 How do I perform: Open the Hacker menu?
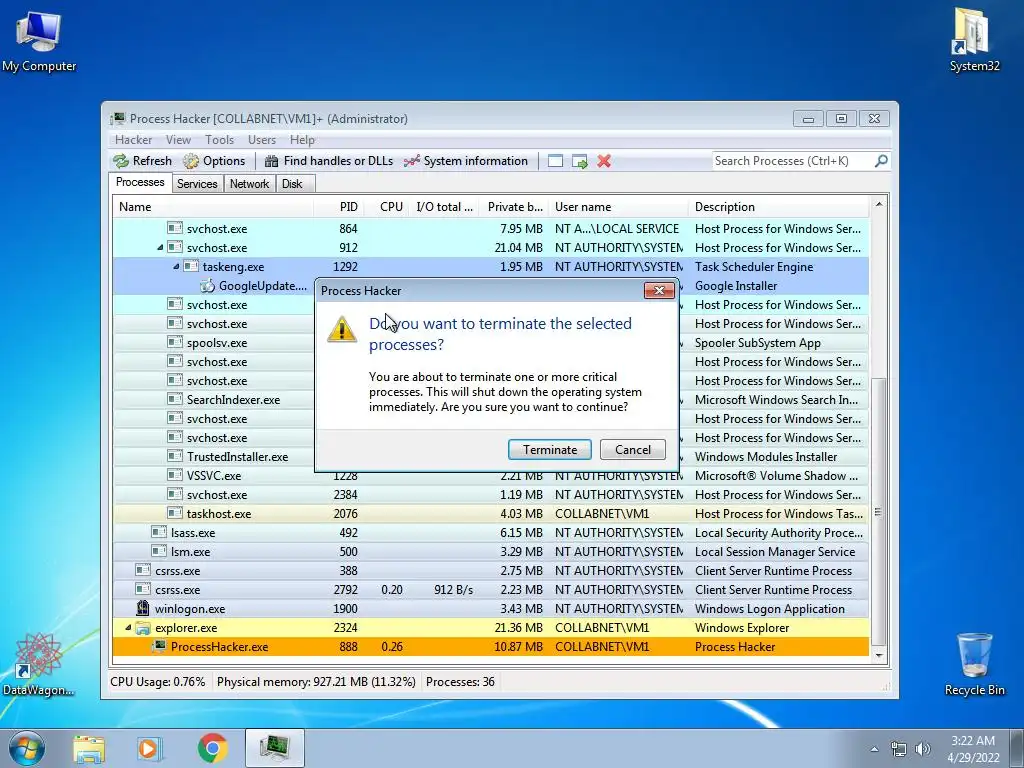point(133,140)
